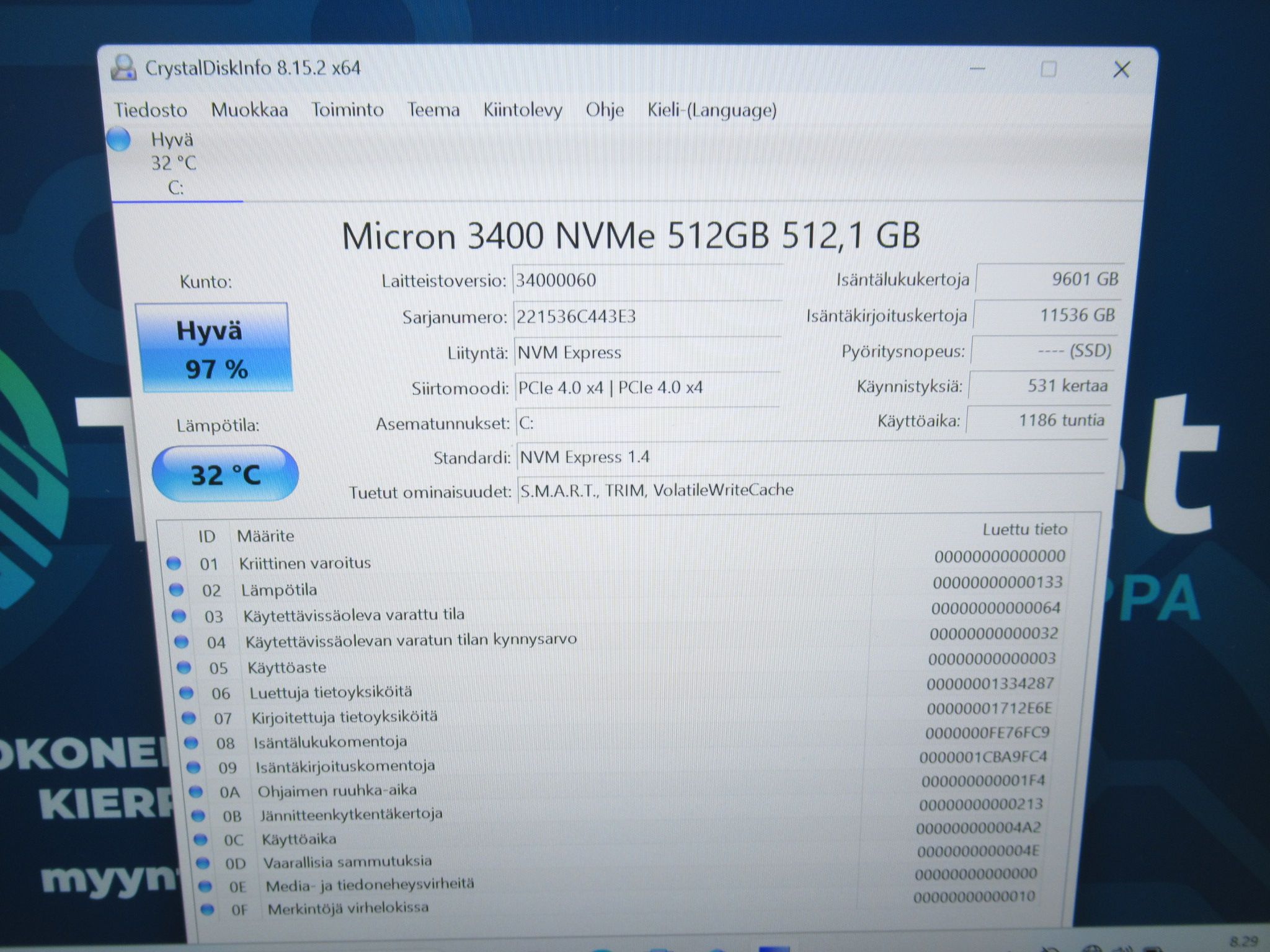
Task: Click the CrystalDiskInfo app icon in title bar
Action: point(123,68)
